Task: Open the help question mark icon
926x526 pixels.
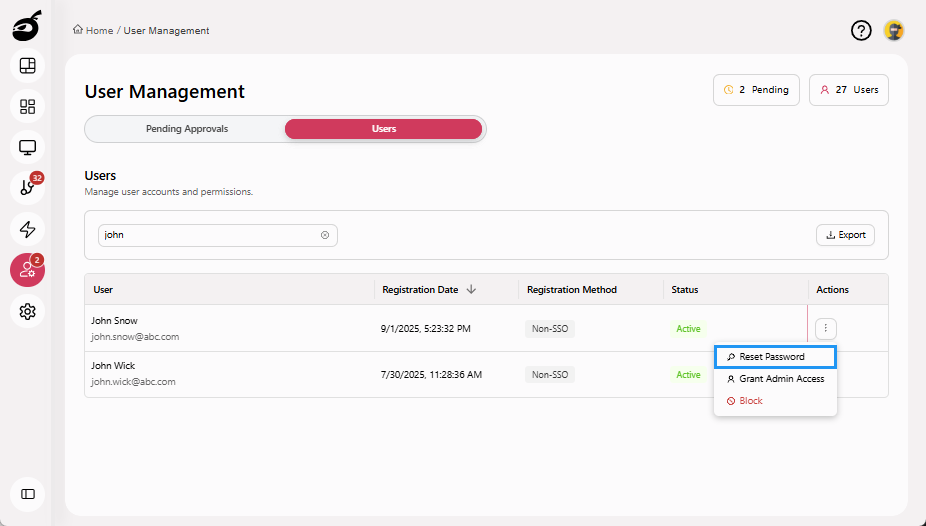Action: tap(861, 31)
